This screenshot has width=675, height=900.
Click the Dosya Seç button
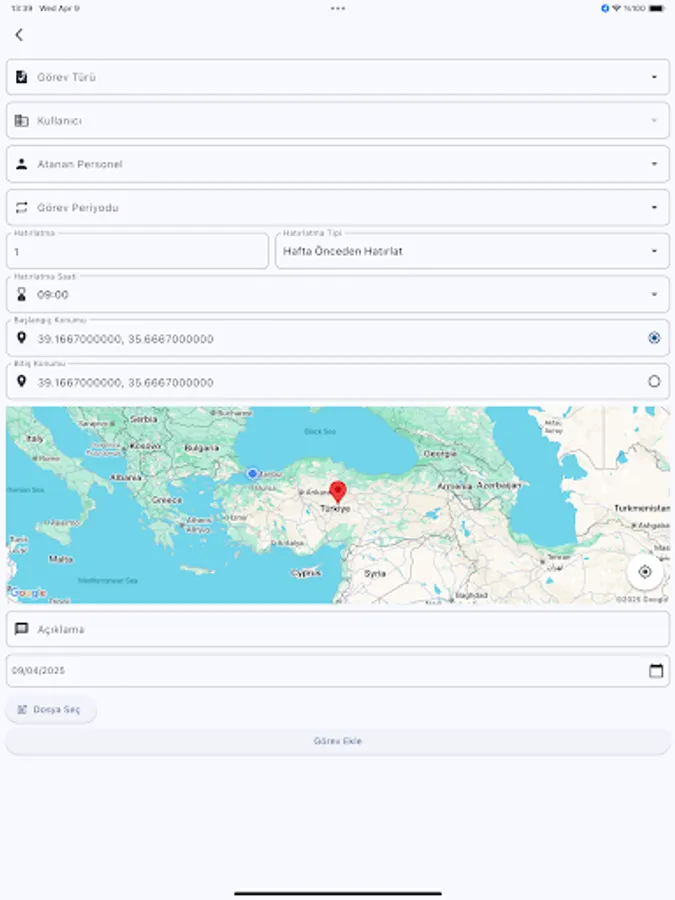click(x=51, y=708)
